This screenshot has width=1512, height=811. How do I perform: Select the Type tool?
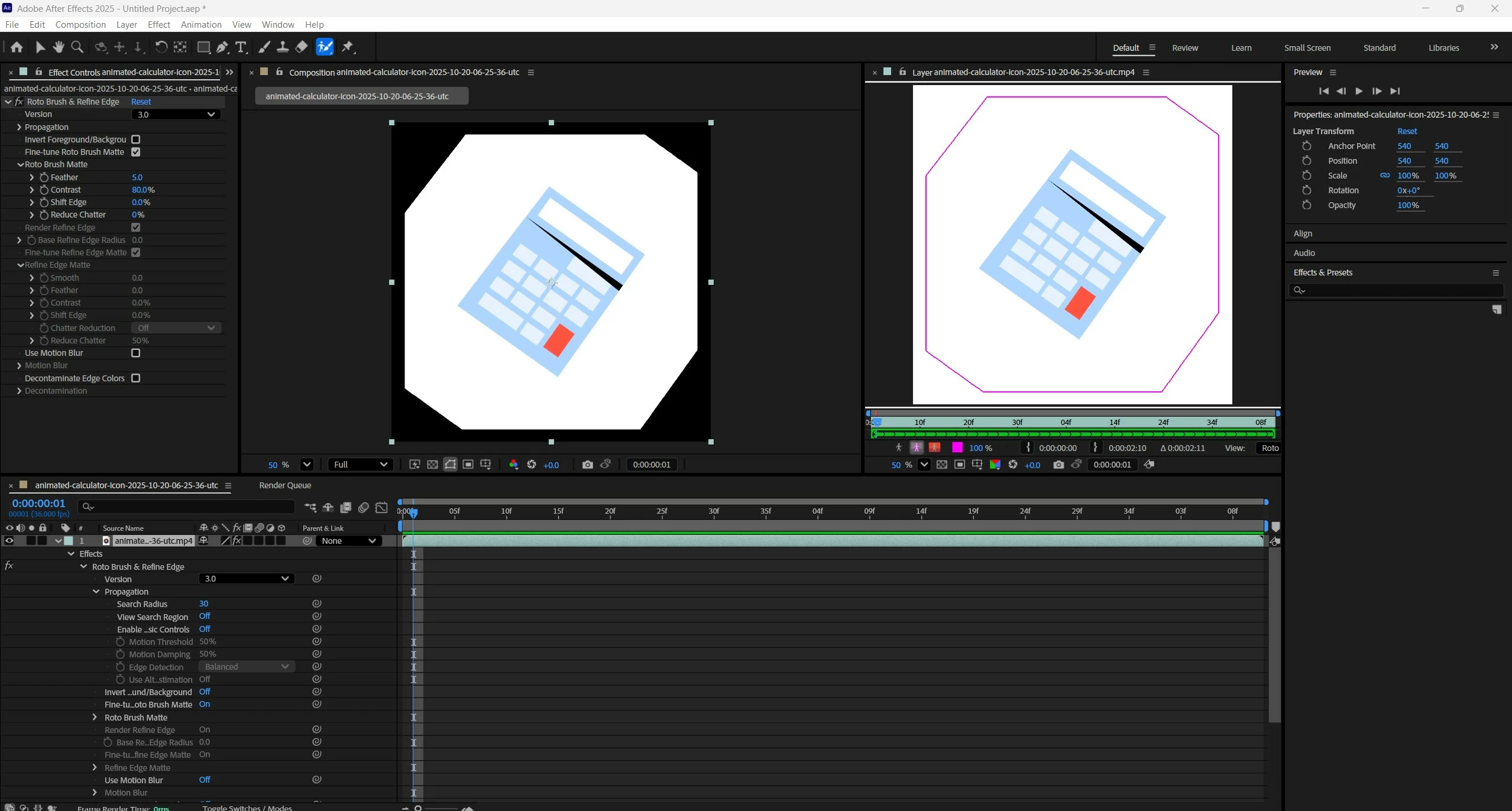pyautogui.click(x=241, y=47)
